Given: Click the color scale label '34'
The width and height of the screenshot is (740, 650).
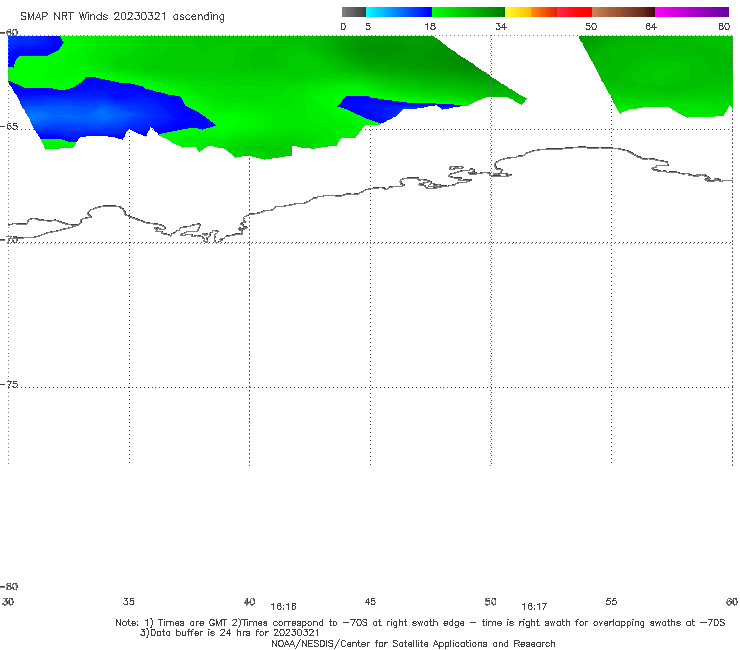Looking at the screenshot, I should (501, 27).
